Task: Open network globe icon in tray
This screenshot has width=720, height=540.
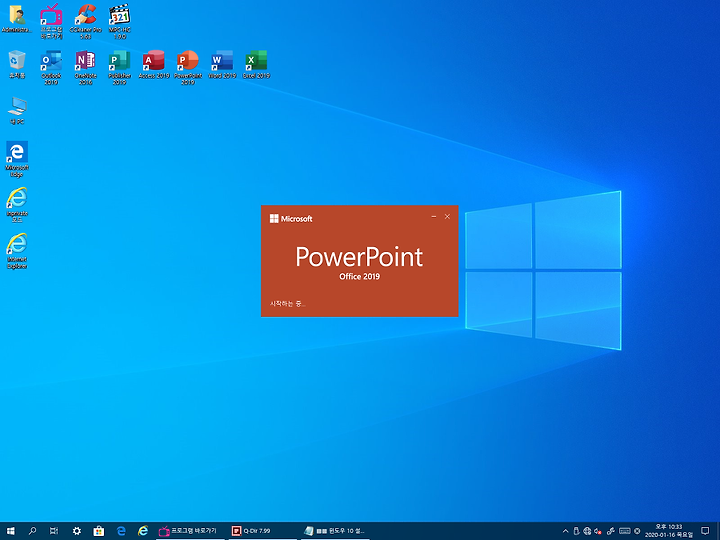Action: pyautogui.click(x=587, y=531)
